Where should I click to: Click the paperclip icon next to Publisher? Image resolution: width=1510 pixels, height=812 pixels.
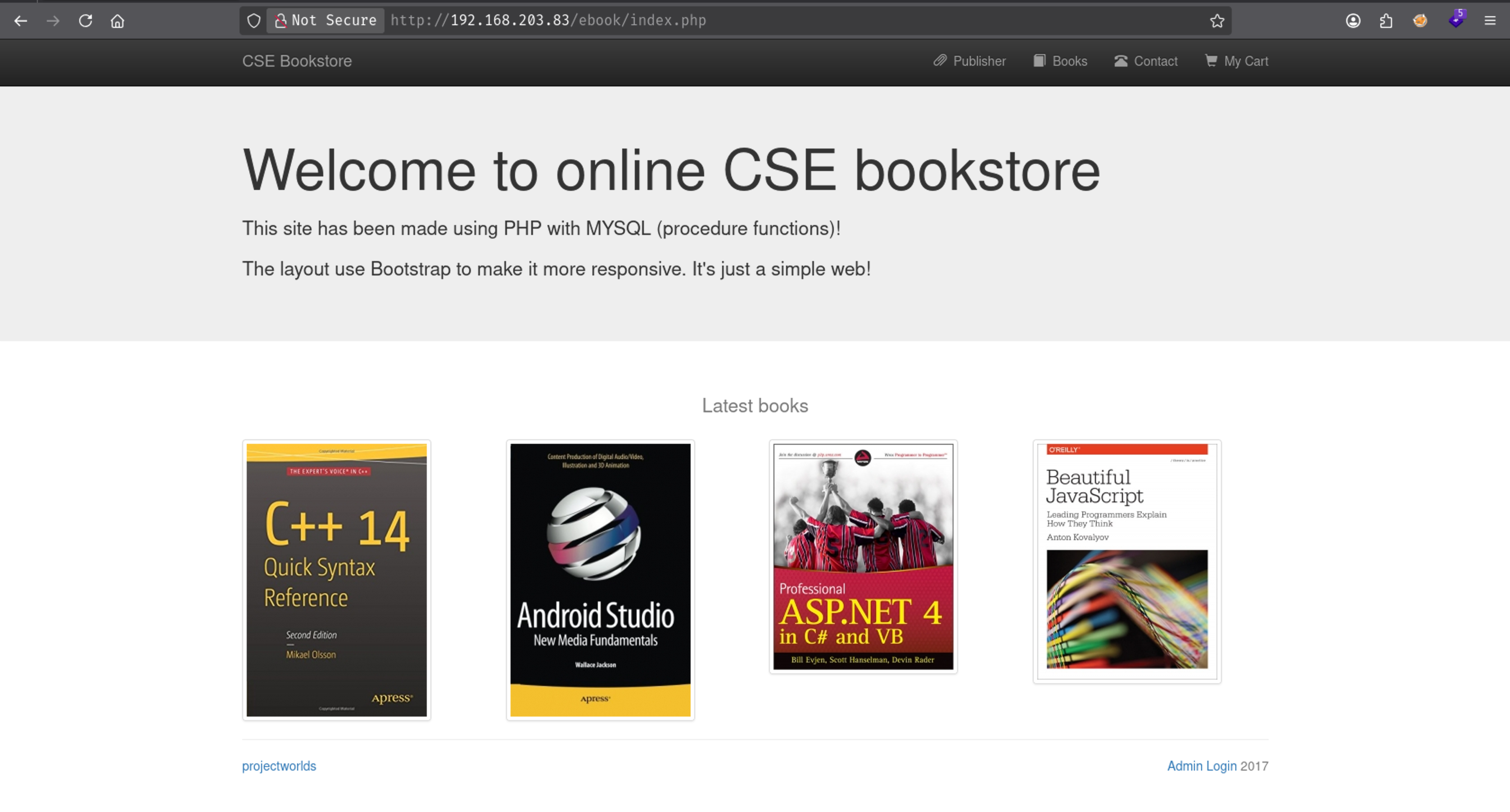coord(940,60)
